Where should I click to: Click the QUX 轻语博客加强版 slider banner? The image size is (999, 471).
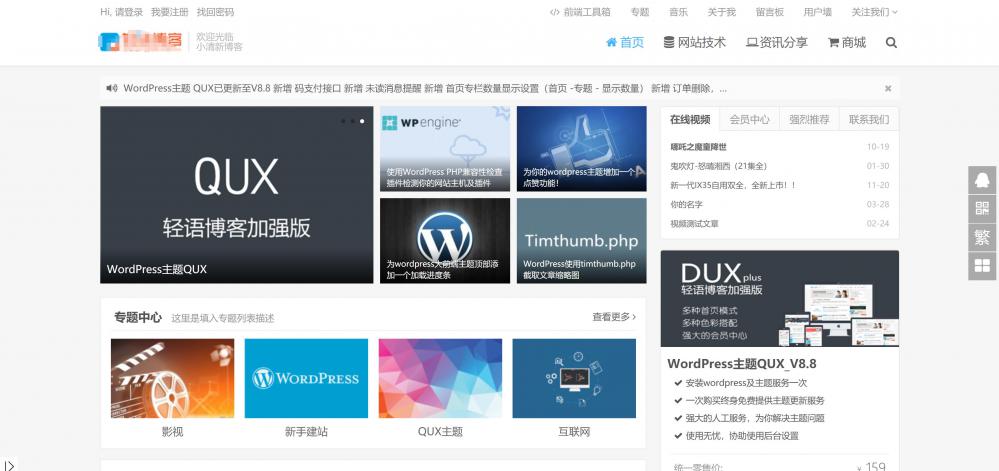pyautogui.click(x=236, y=194)
